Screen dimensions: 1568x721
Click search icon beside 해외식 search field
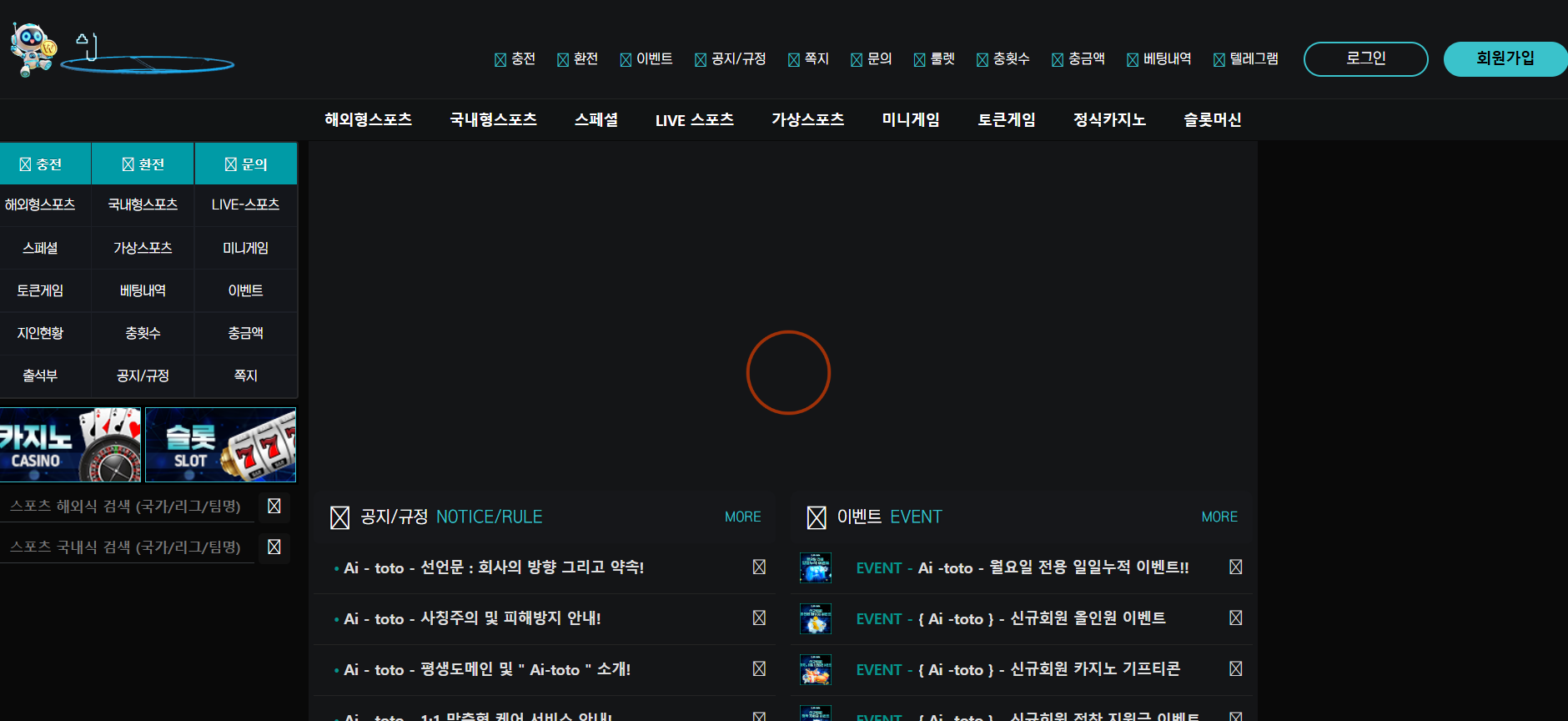tap(274, 507)
